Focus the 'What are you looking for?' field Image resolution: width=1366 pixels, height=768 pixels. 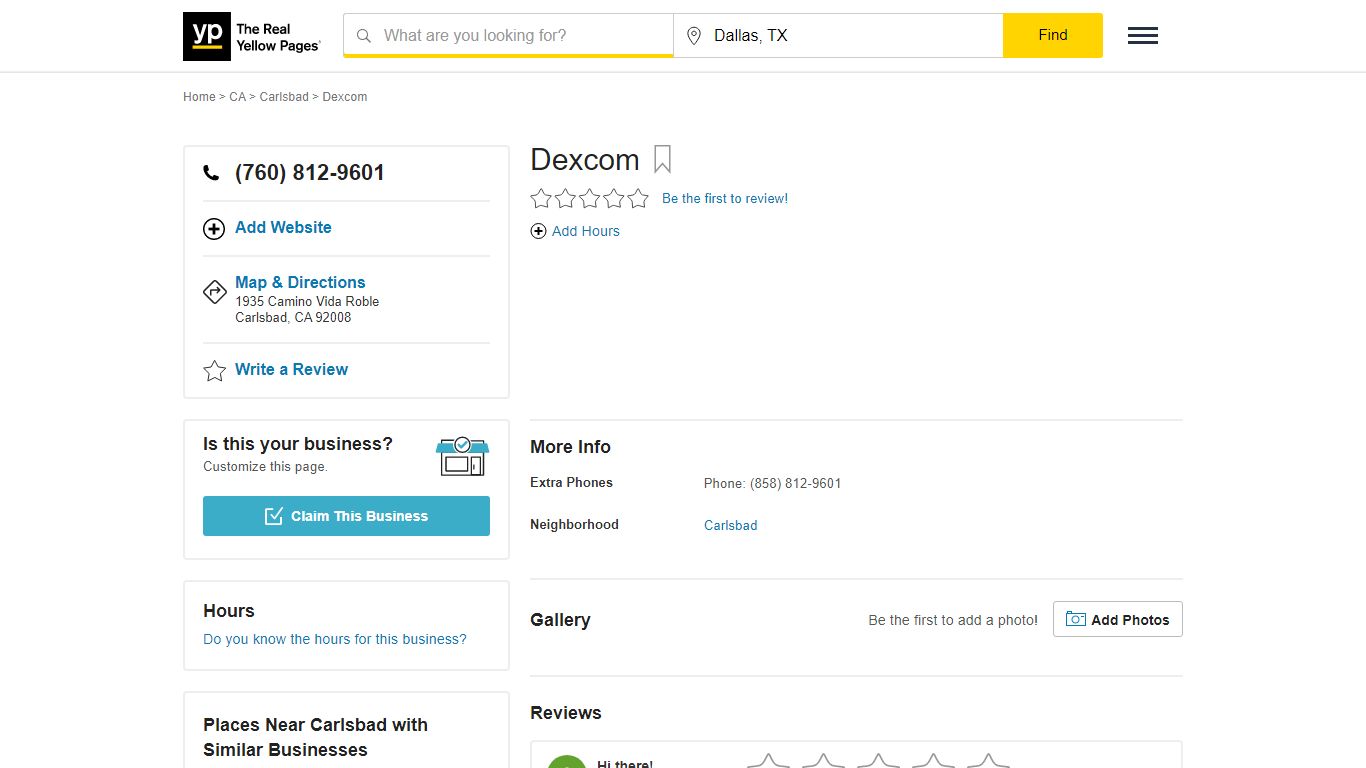[508, 35]
